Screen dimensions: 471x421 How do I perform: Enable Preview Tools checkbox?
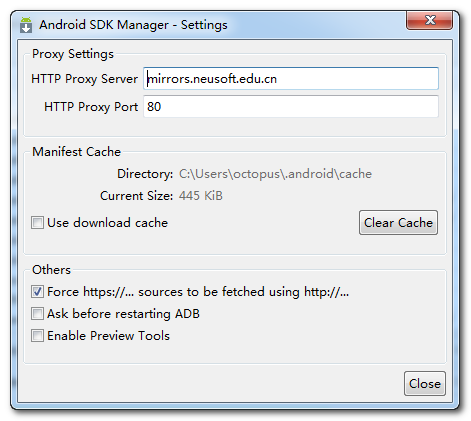tap(37, 336)
